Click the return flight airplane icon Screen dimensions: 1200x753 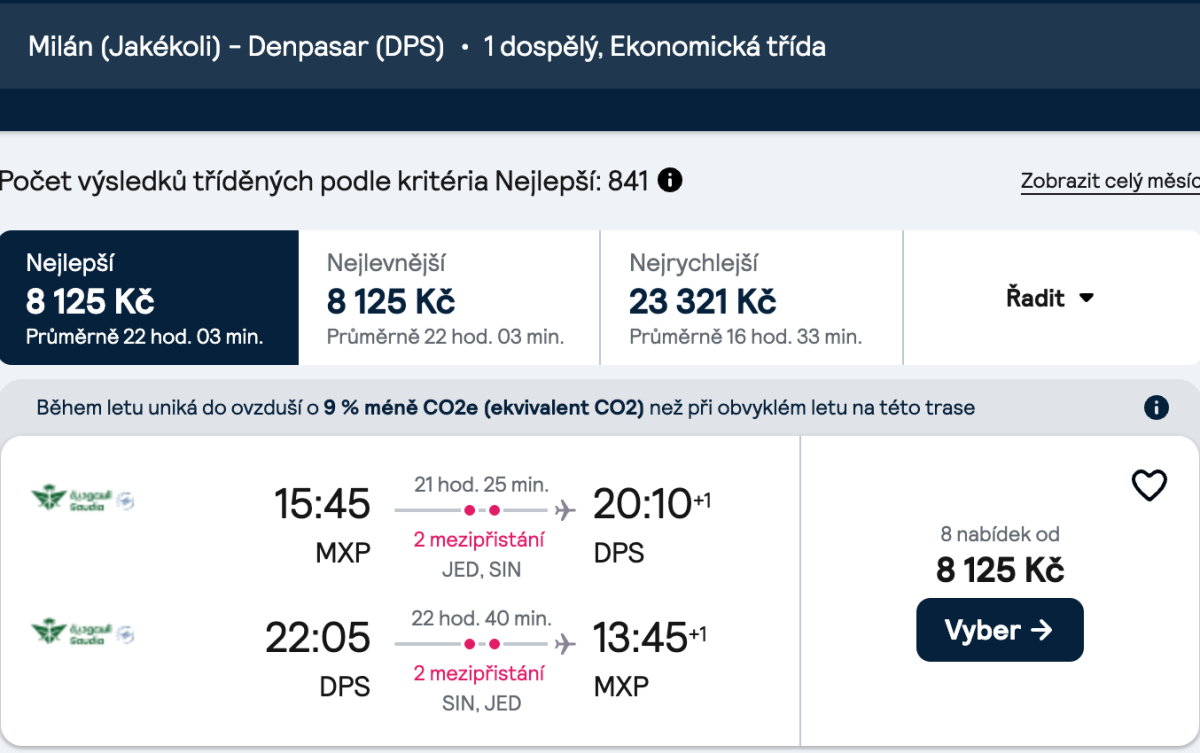pyautogui.click(x=565, y=643)
